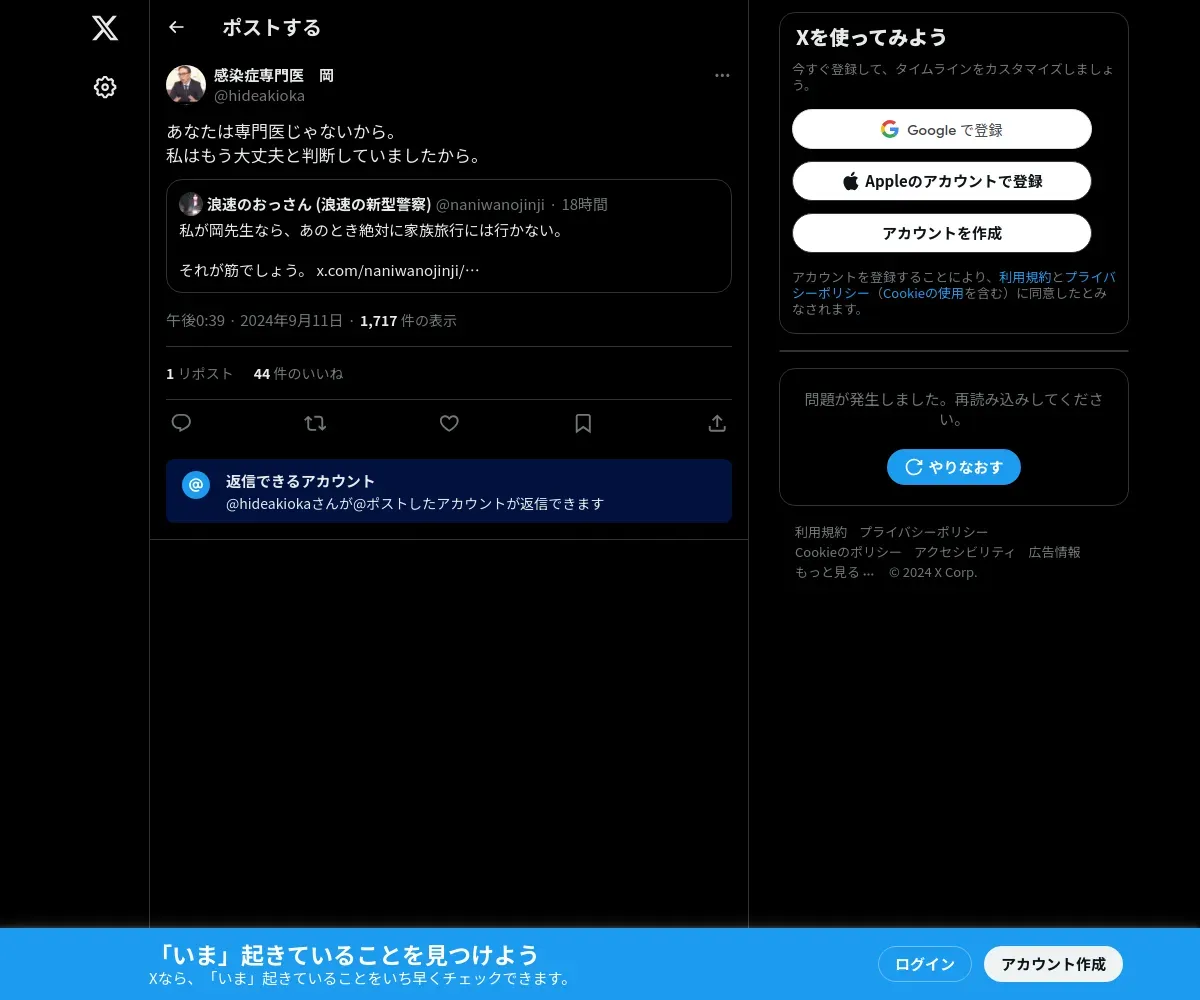
Task: Open footer 広告情報 link
Action: click(x=1055, y=552)
